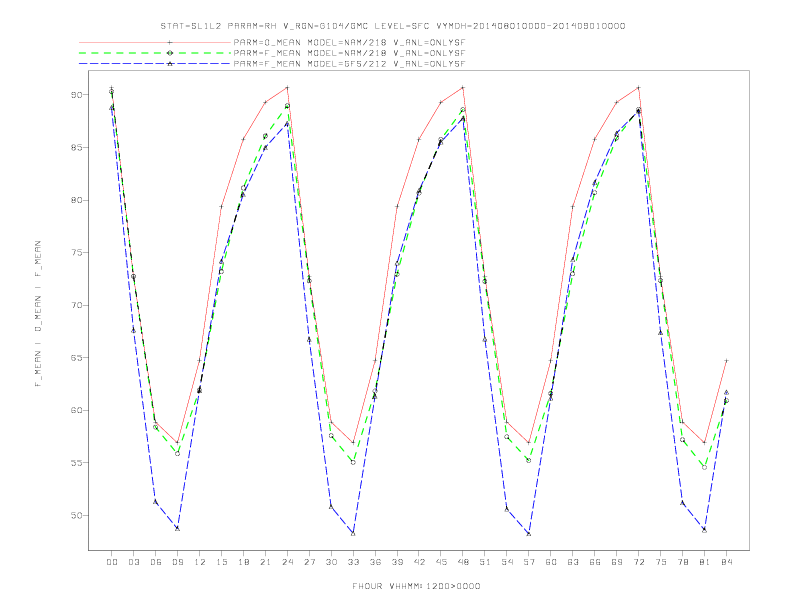Click blue triangle data point at hour 06
The image size is (792, 612).
pyautogui.click(x=156, y=501)
